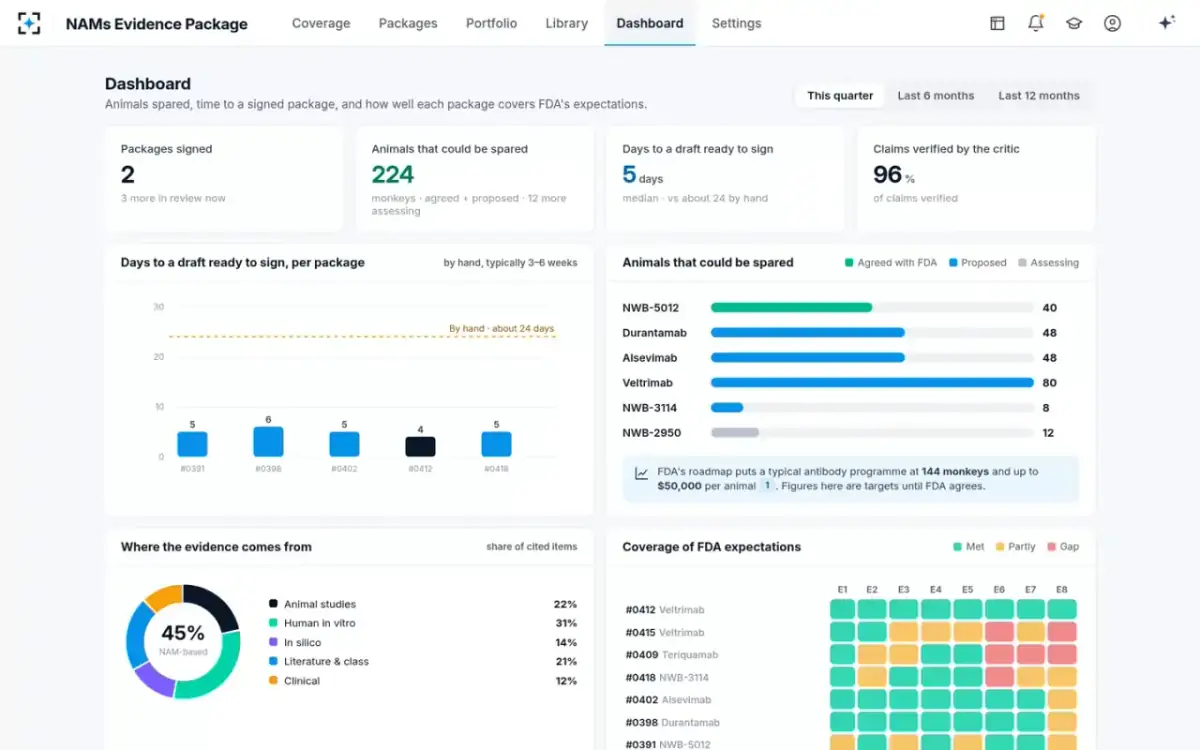Screen dimensions: 1200x750
Task: Open the Packages signed card
Action: (224, 179)
